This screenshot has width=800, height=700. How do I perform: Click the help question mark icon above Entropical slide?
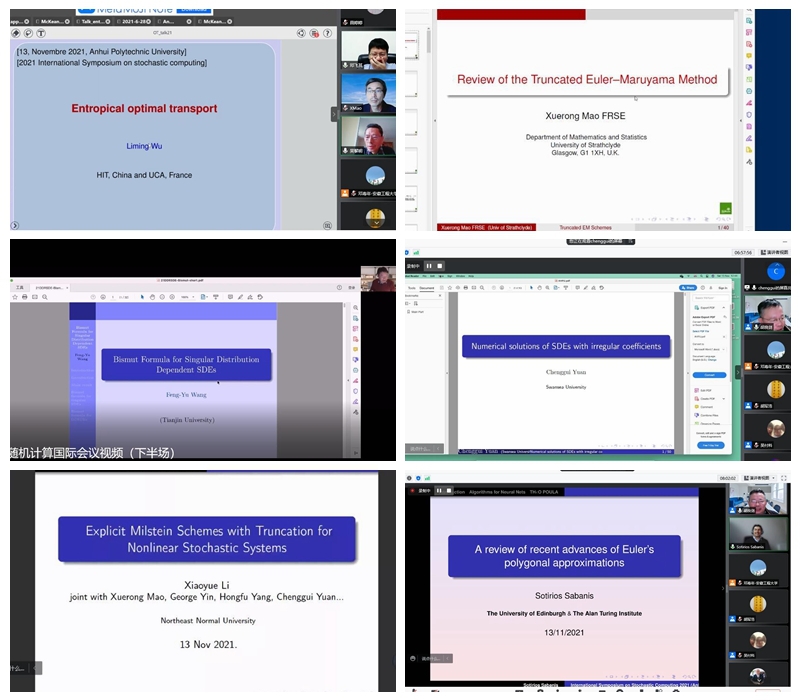coord(327,33)
